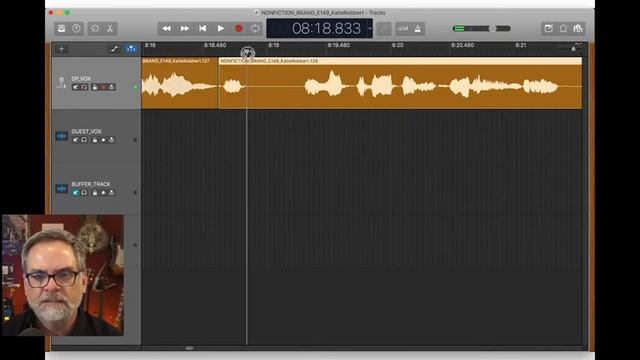Image resolution: width=640 pixels, height=360 pixels.
Task: Click the Fast Forward transport button
Action: coord(184,28)
